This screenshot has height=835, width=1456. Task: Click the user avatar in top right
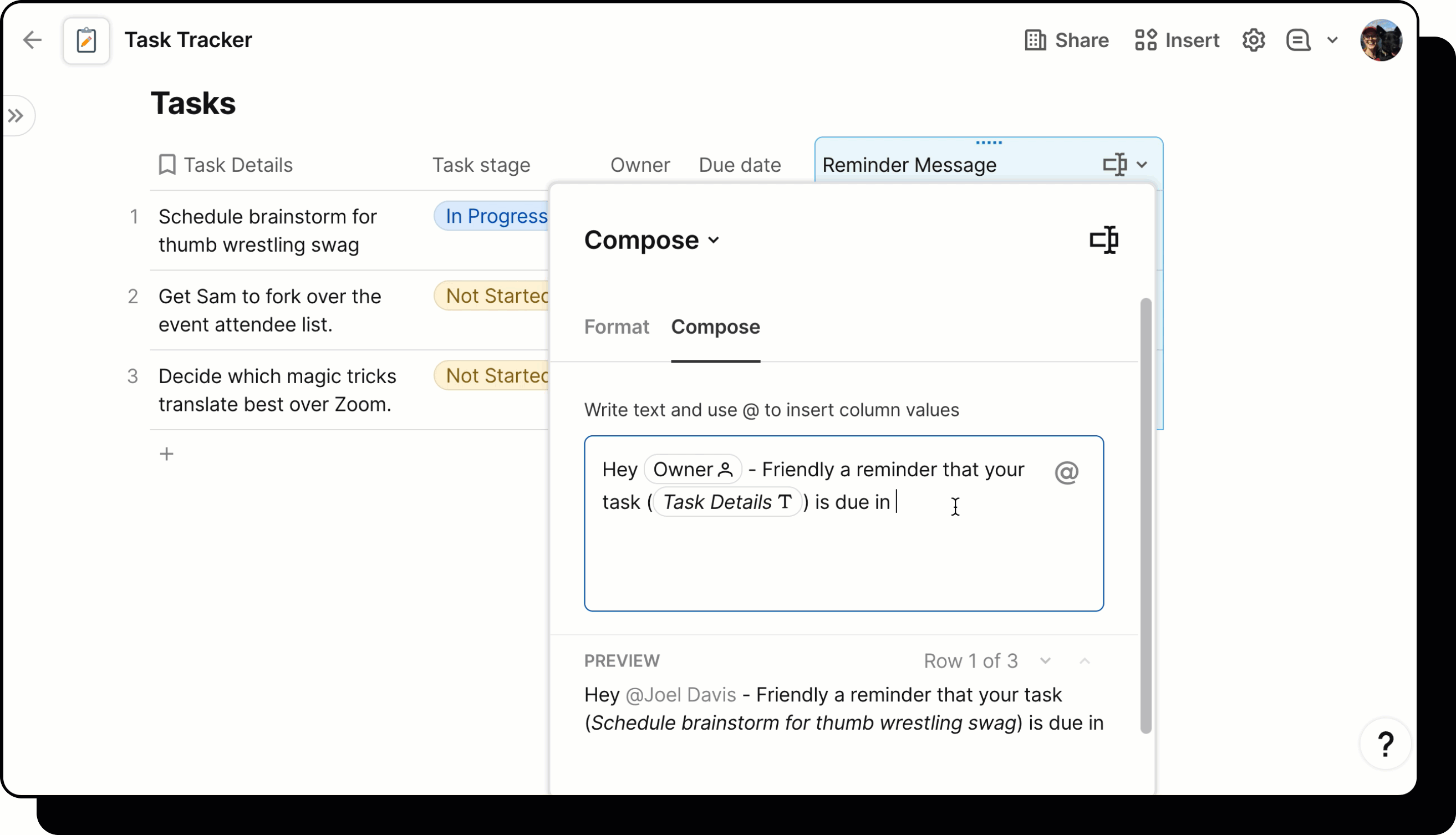pos(1382,40)
